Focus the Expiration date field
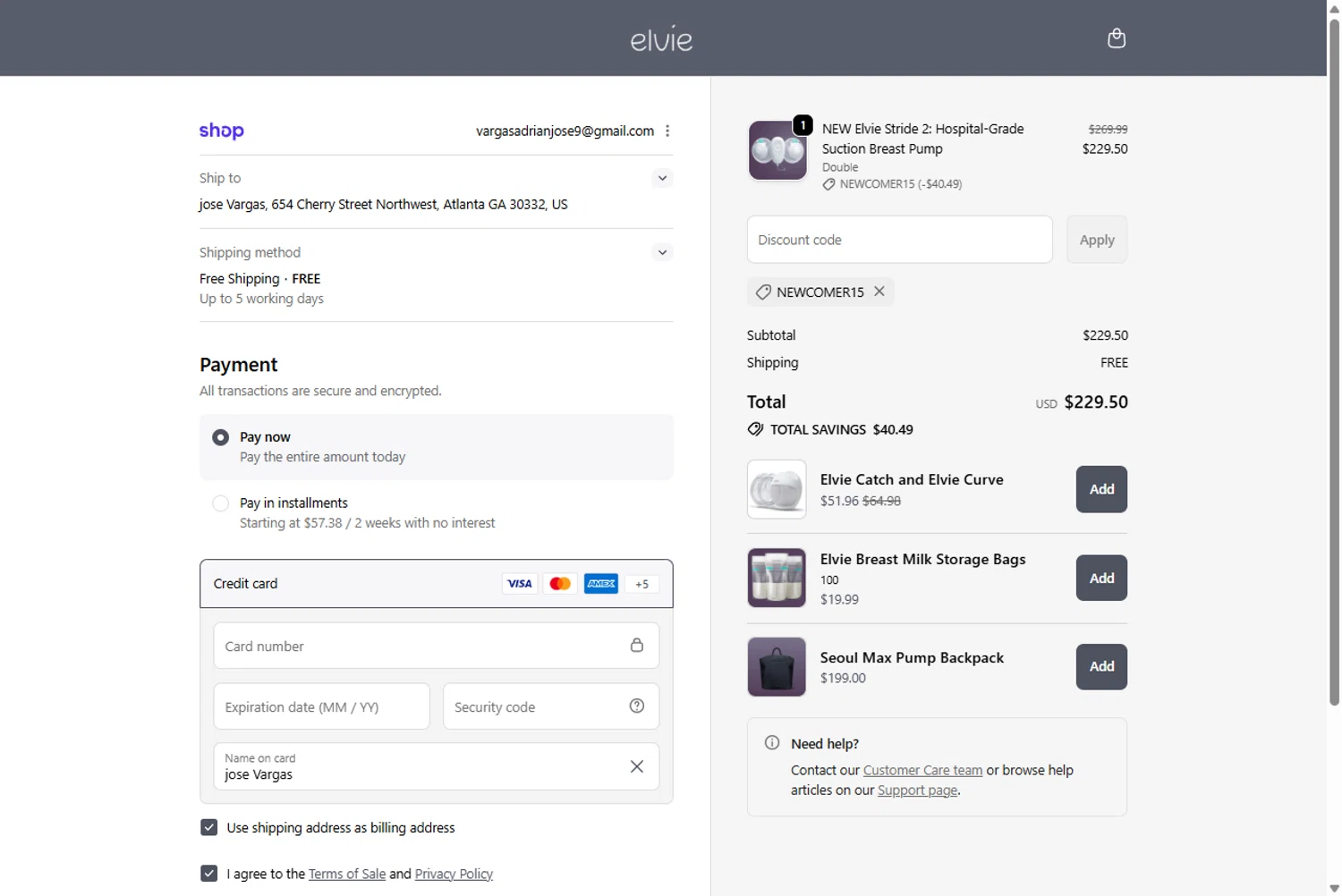The image size is (1342, 896). coord(321,706)
